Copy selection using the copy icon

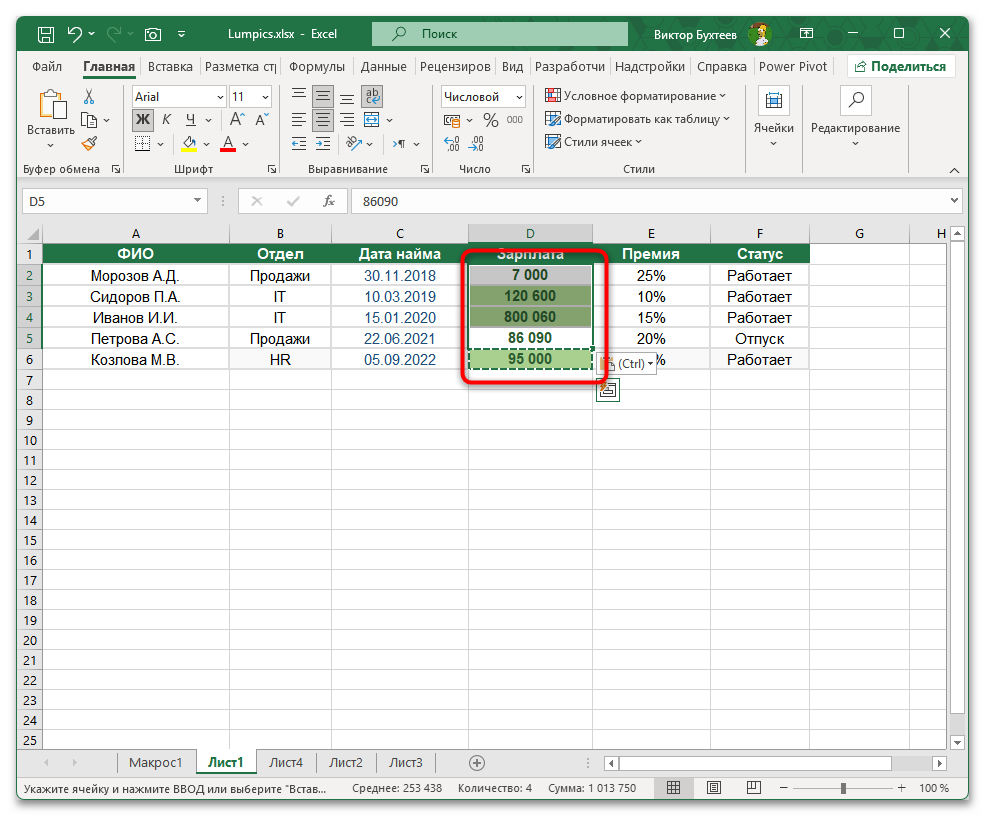(89, 120)
